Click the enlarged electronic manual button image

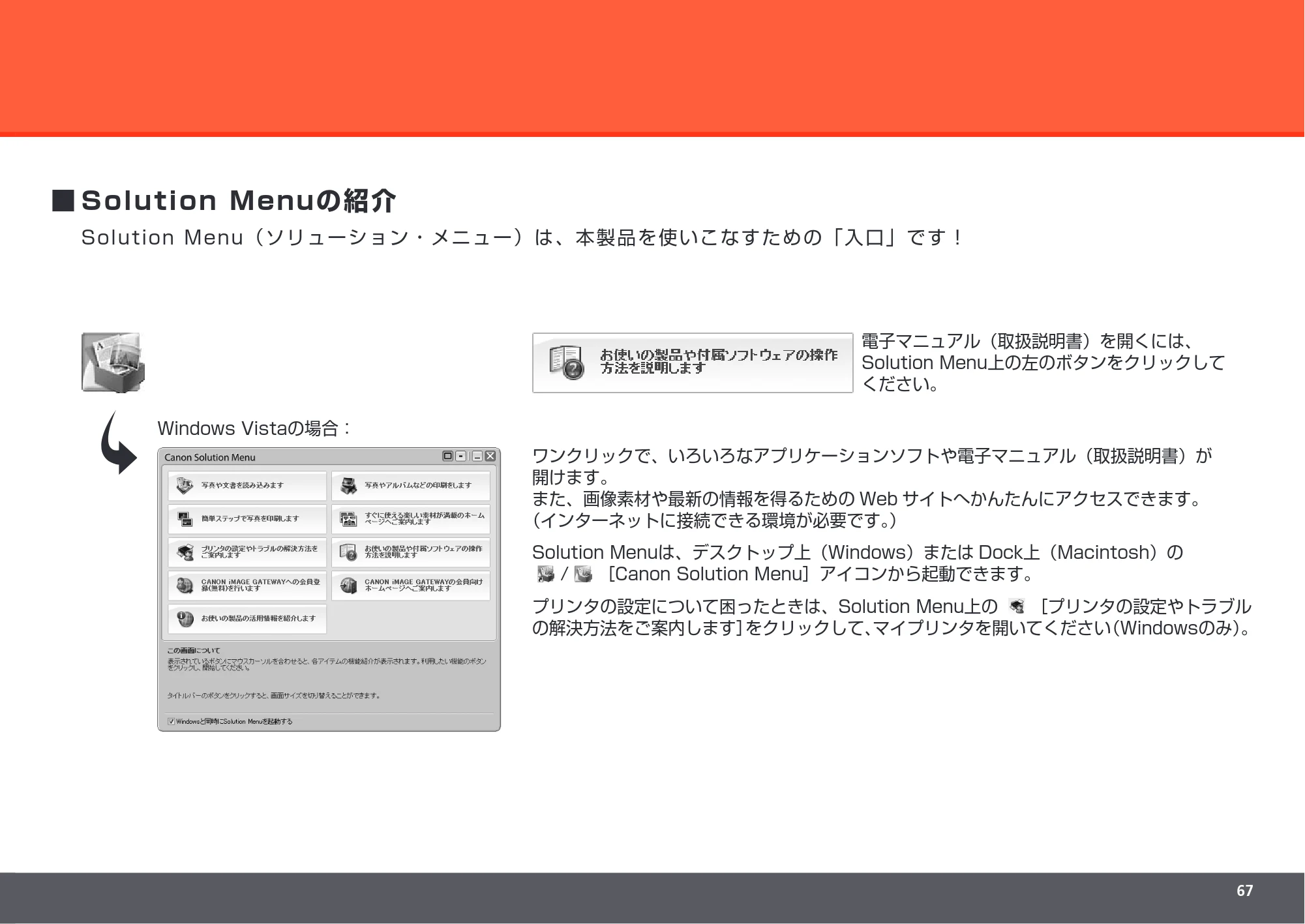[693, 363]
